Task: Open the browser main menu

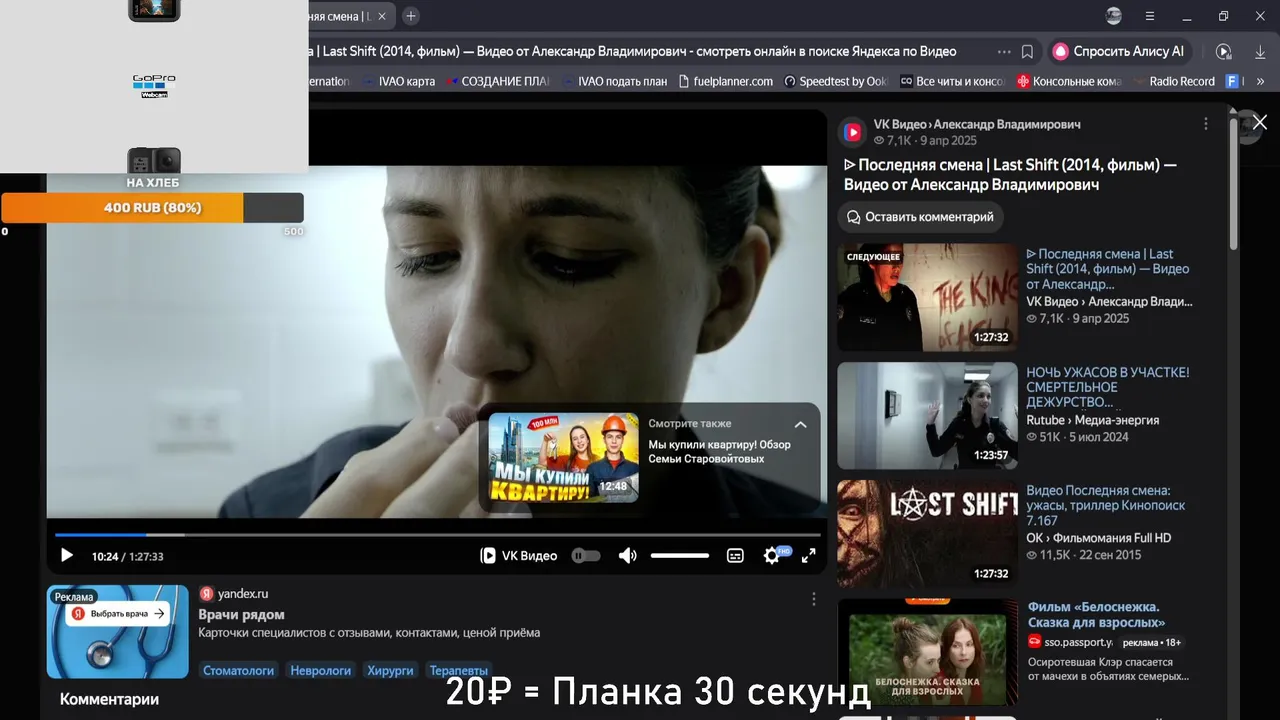Action: (x=1150, y=16)
